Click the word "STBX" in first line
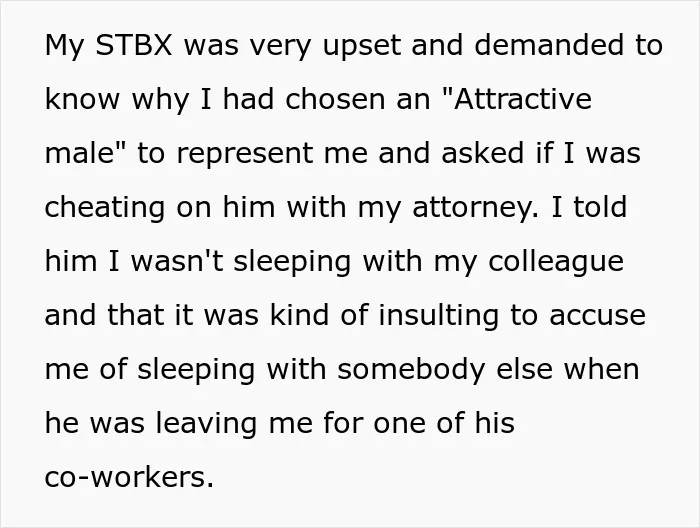 click(134, 45)
